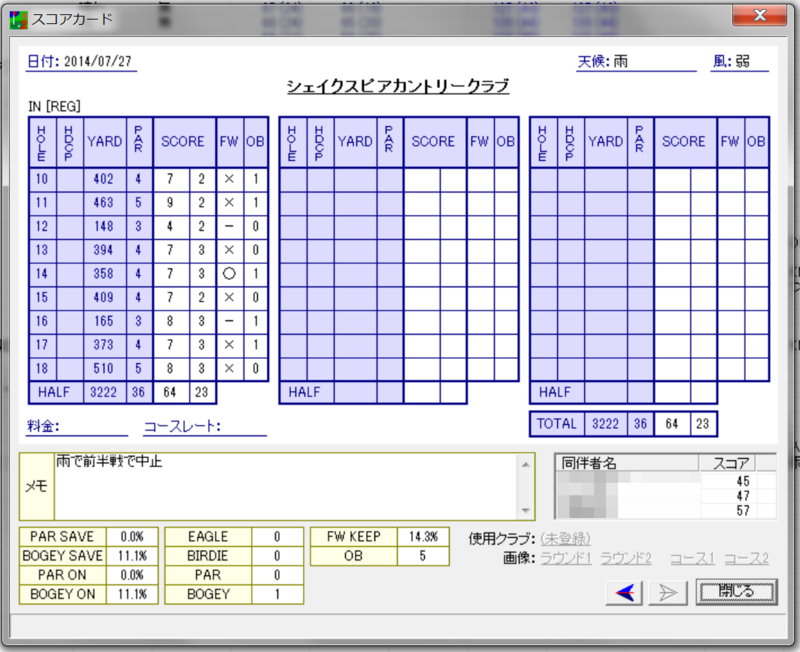The width and height of the screenshot is (800, 652).
Task: Click the fairway circle mark on hole 14
Action: pos(229,274)
